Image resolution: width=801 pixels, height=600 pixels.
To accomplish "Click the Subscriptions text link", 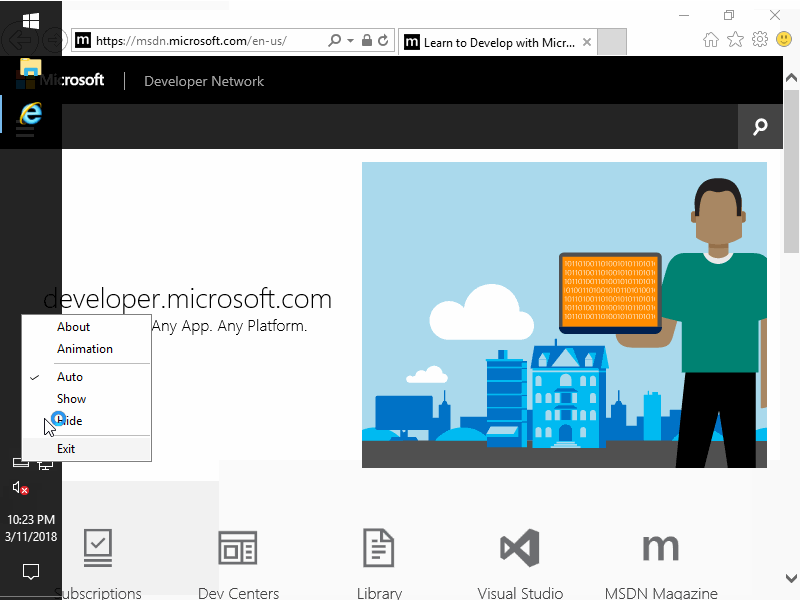I will pyautogui.click(x=98, y=593).
